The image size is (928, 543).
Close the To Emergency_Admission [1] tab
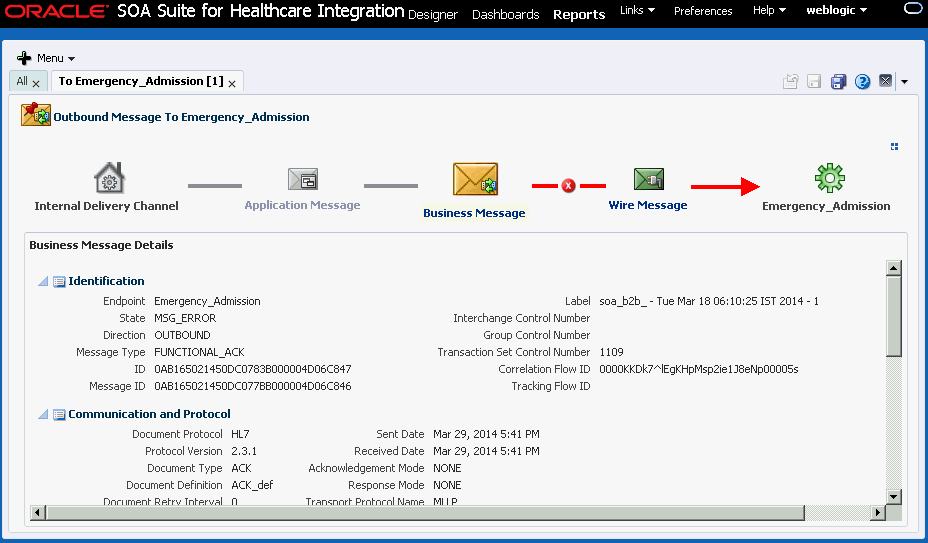pos(232,84)
